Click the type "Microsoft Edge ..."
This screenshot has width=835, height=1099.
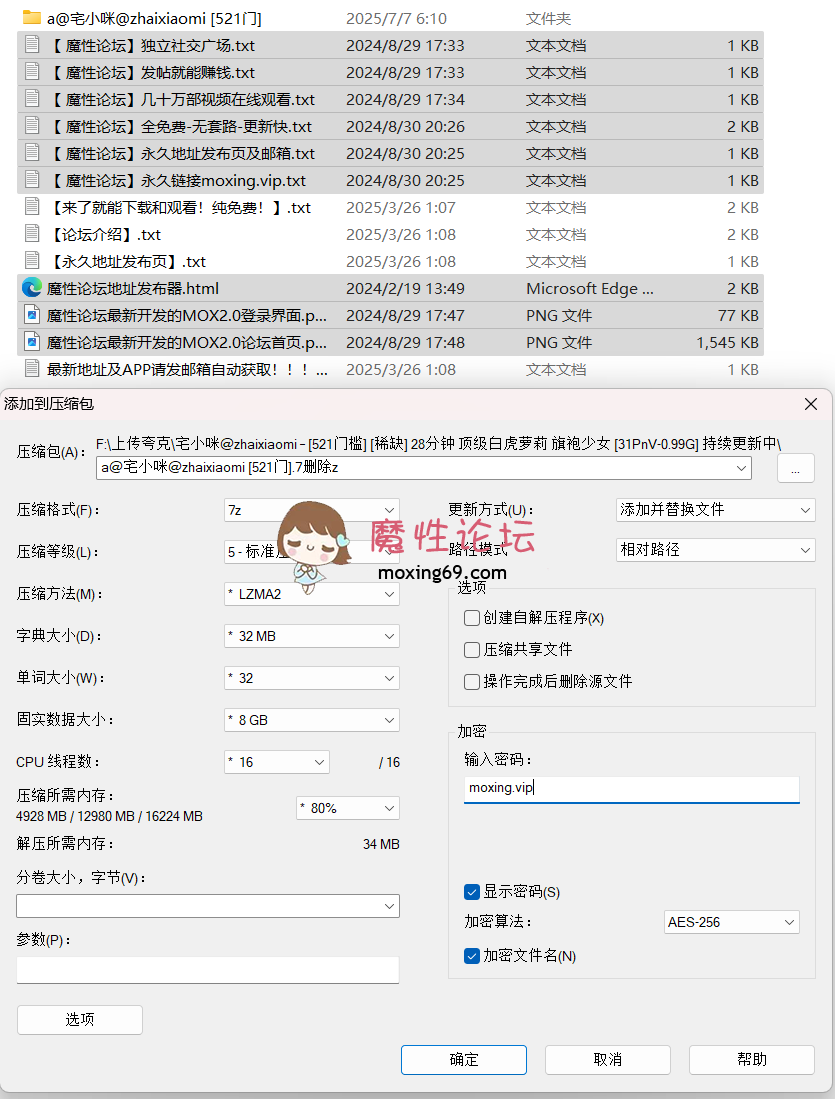click(x=590, y=288)
